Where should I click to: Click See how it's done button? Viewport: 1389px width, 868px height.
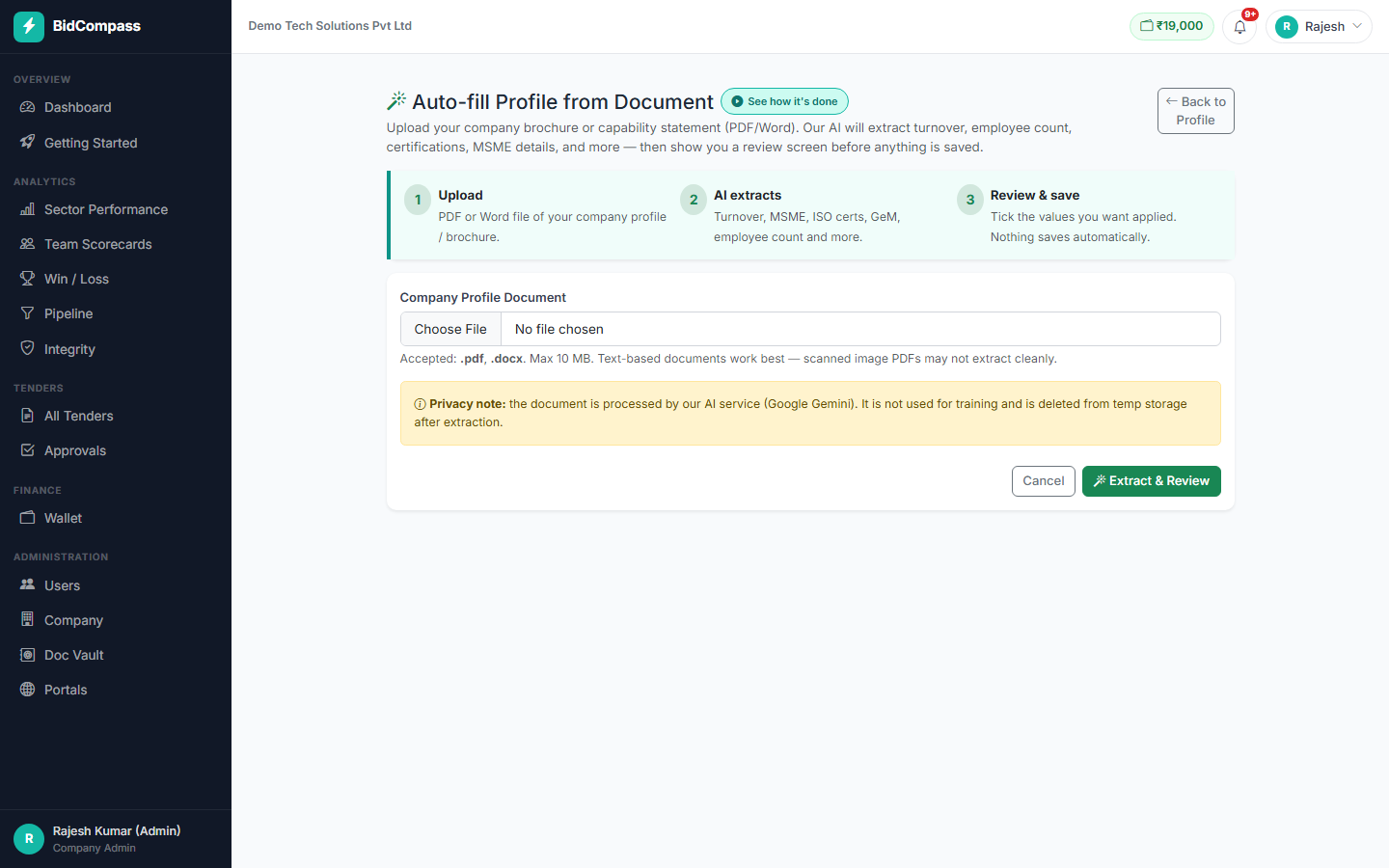coord(784,101)
